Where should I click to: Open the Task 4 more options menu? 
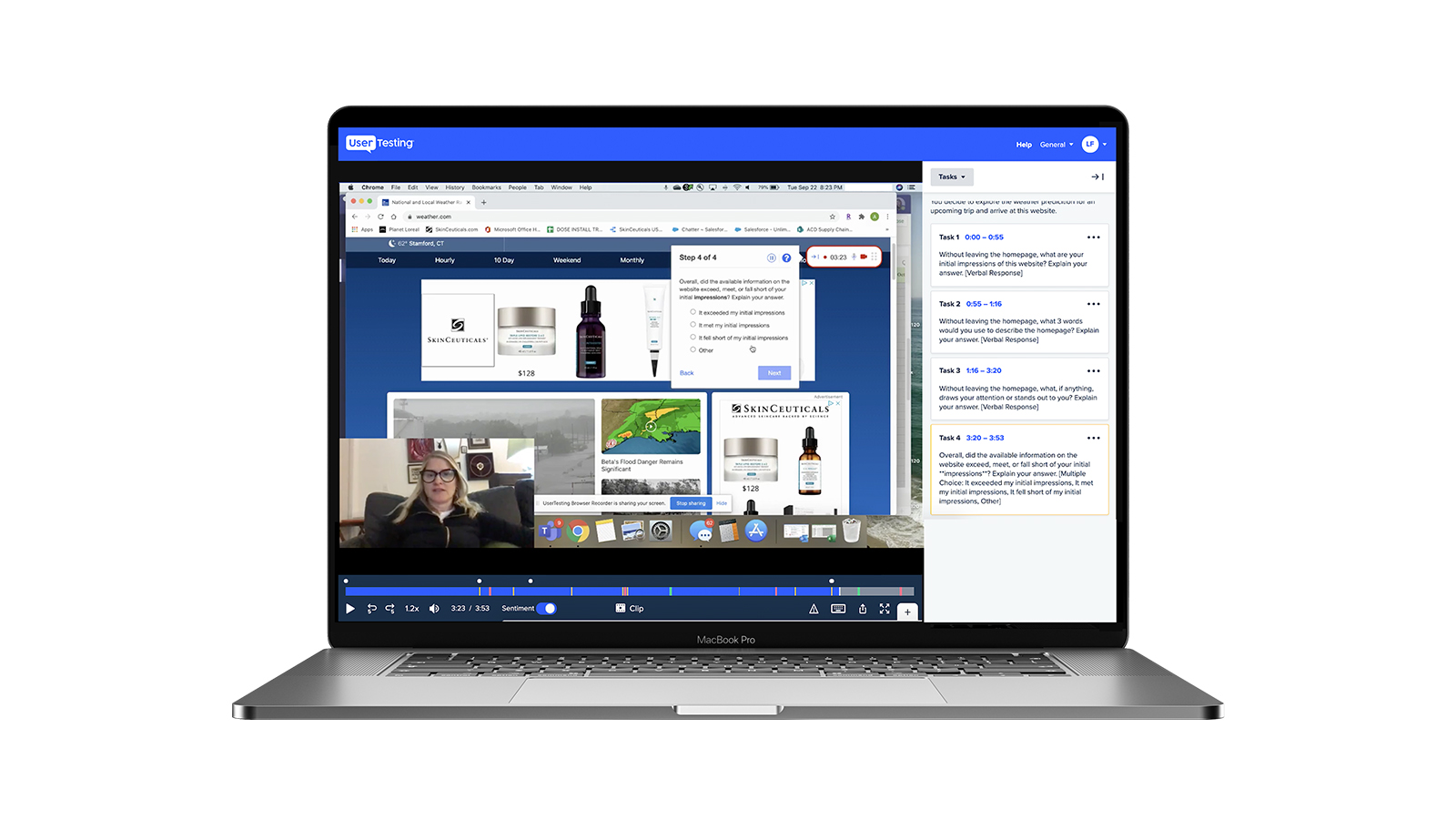point(1094,438)
